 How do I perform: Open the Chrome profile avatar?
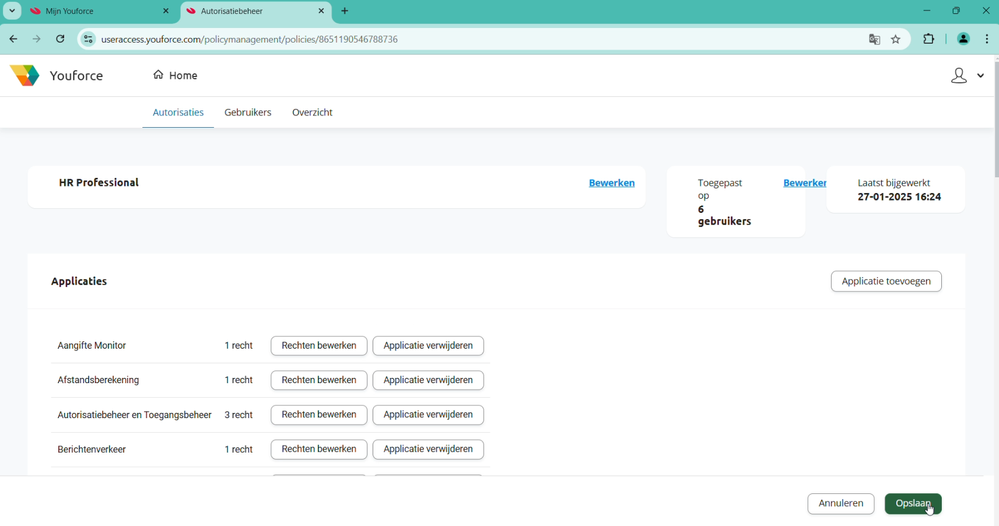pyautogui.click(x=963, y=39)
